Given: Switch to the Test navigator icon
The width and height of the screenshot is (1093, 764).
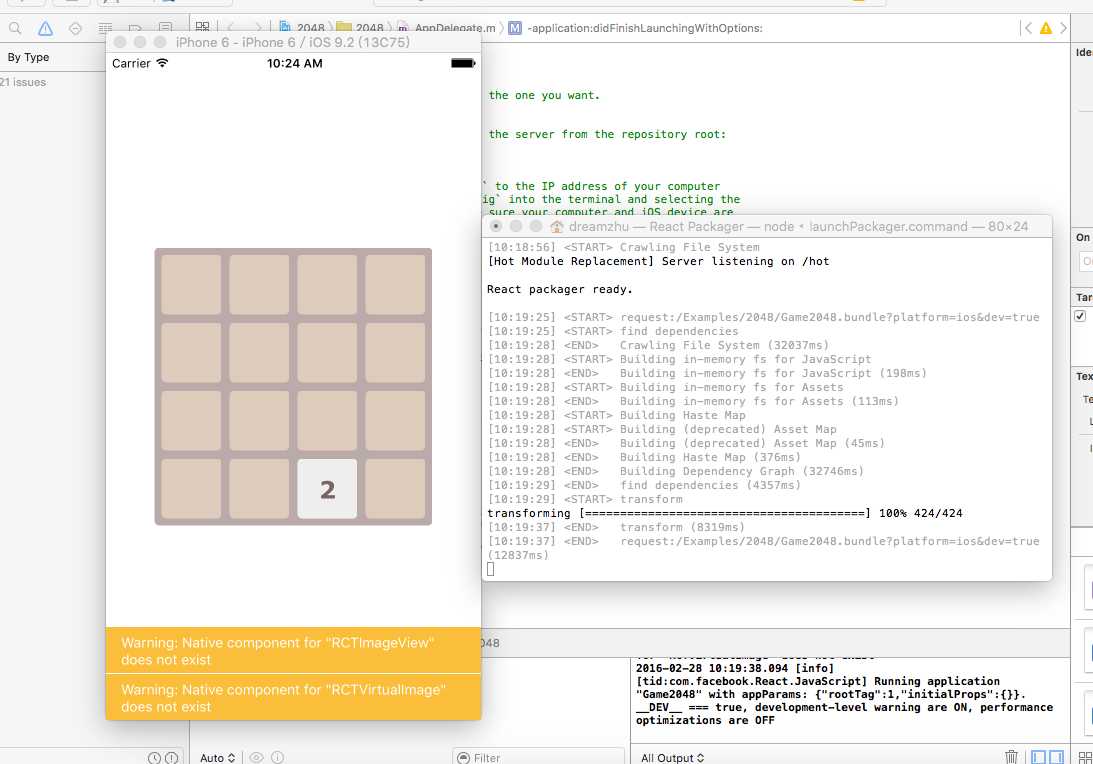Looking at the screenshot, I should tap(75, 28).
